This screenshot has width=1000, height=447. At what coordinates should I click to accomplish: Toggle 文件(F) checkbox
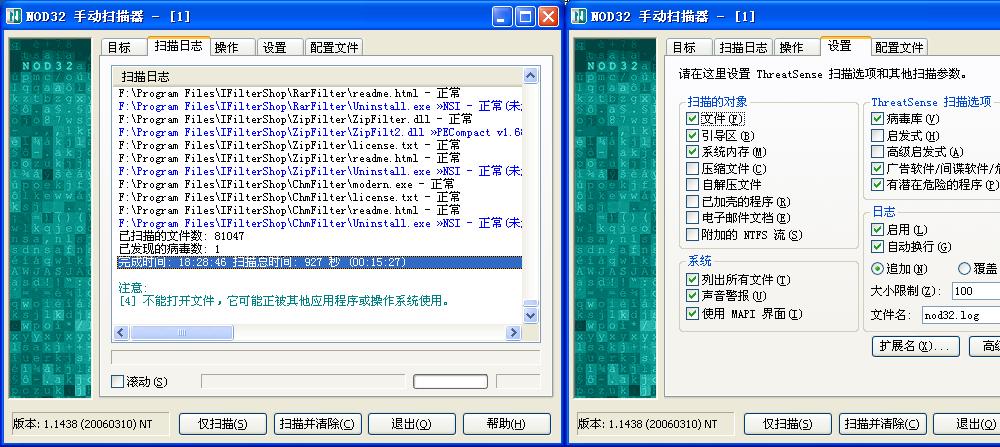(x=692, y=119)
